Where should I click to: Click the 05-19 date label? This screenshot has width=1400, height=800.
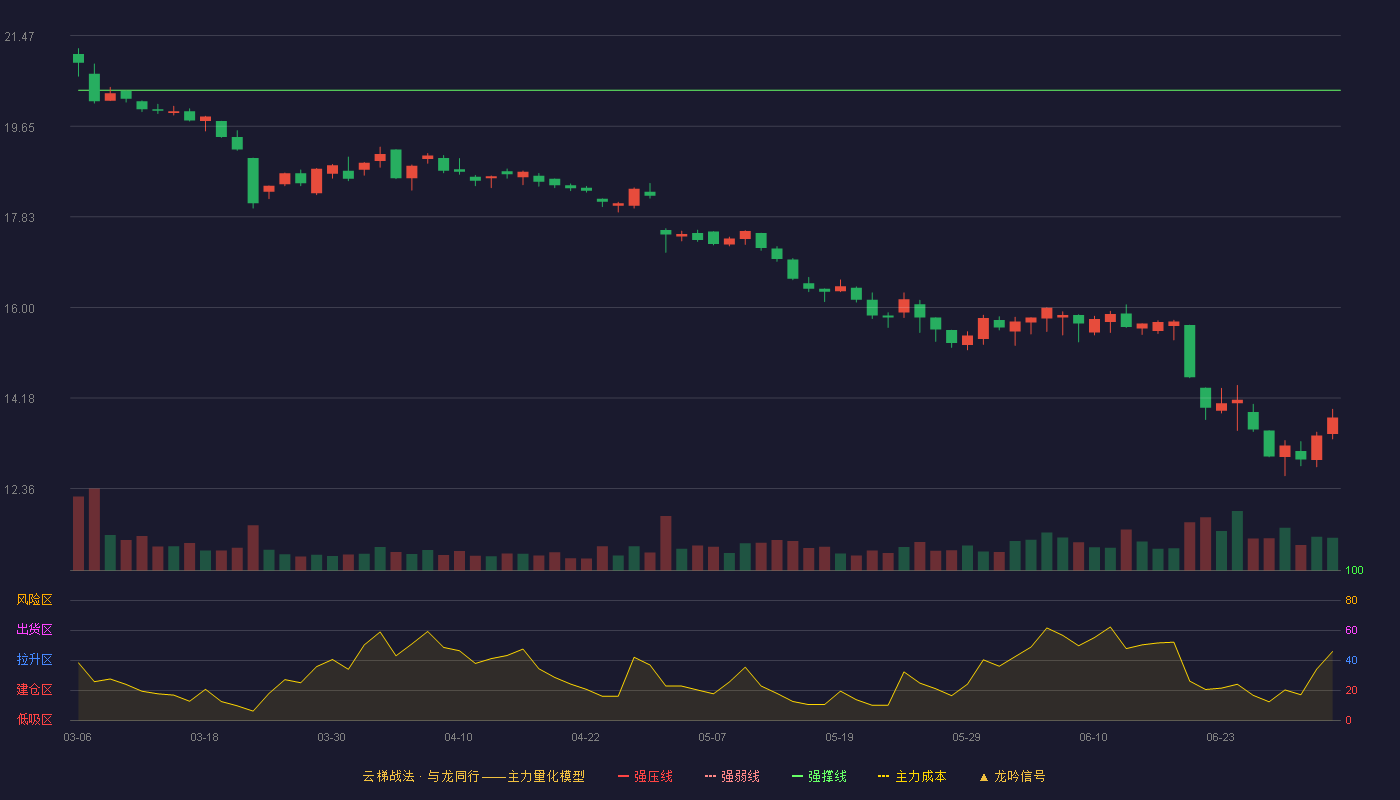click(x=839, y=737)
